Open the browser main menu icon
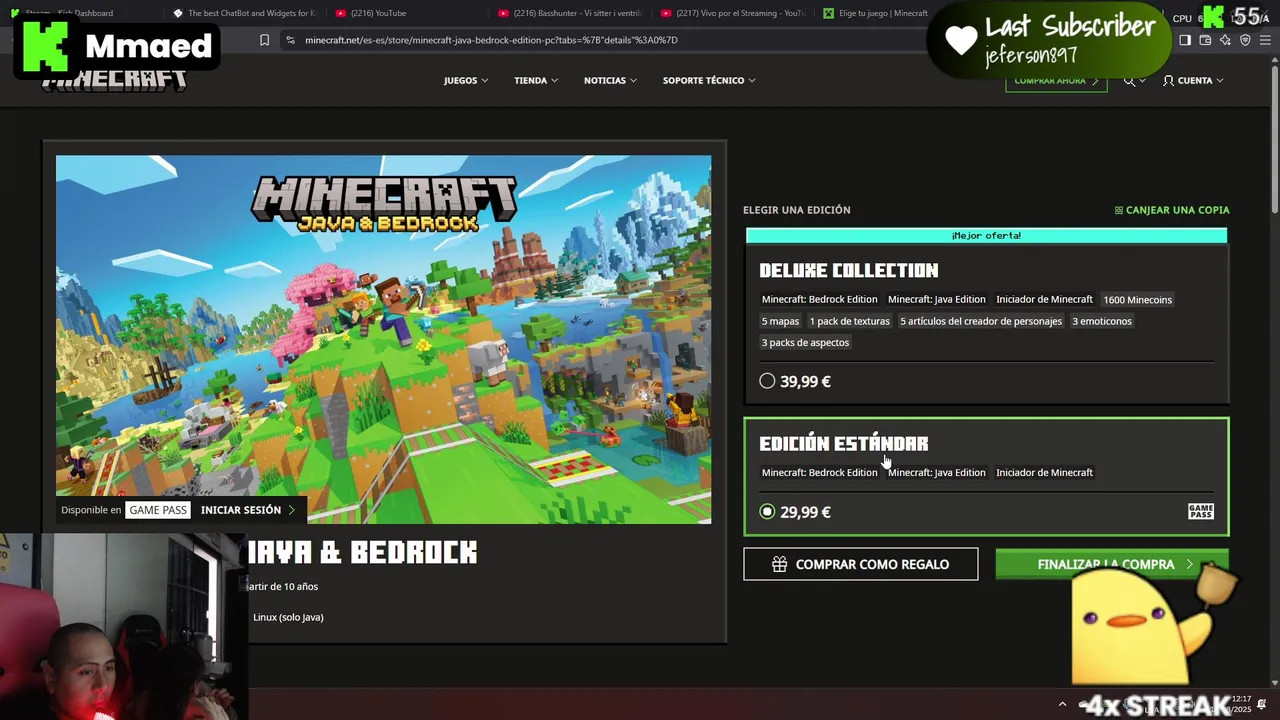The width and height of the screenshot is (1280, 720). [x=1265, y=40]
